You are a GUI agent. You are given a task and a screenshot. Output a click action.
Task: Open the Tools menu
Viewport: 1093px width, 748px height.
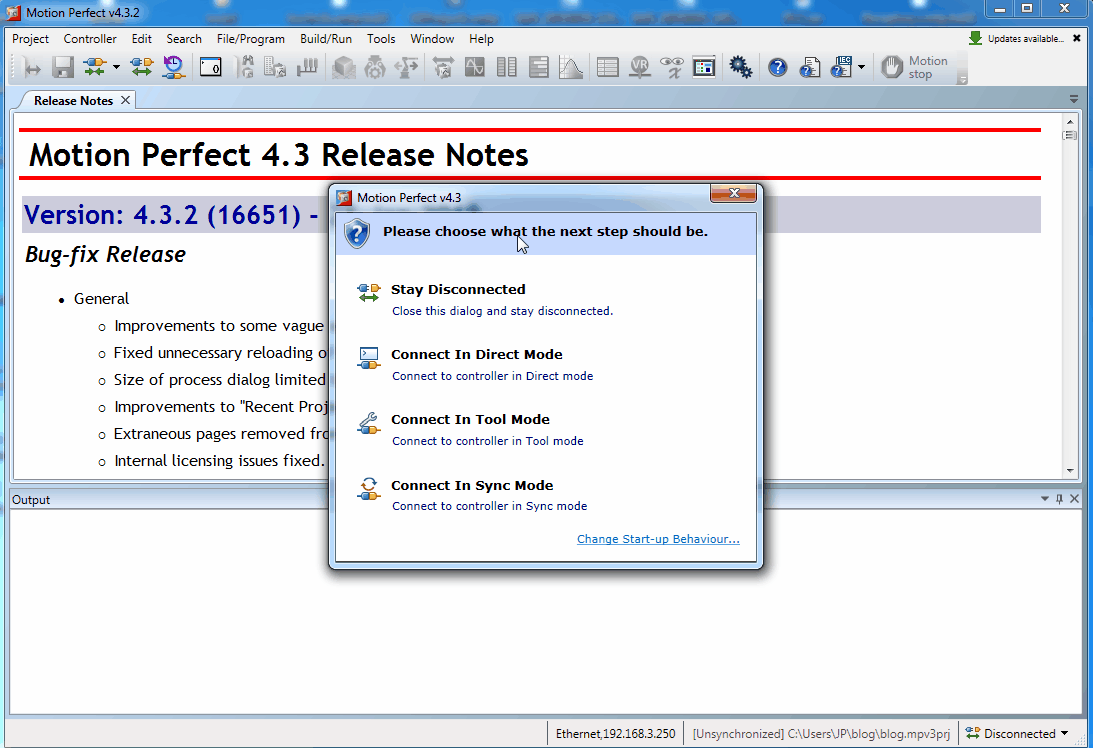381,39
